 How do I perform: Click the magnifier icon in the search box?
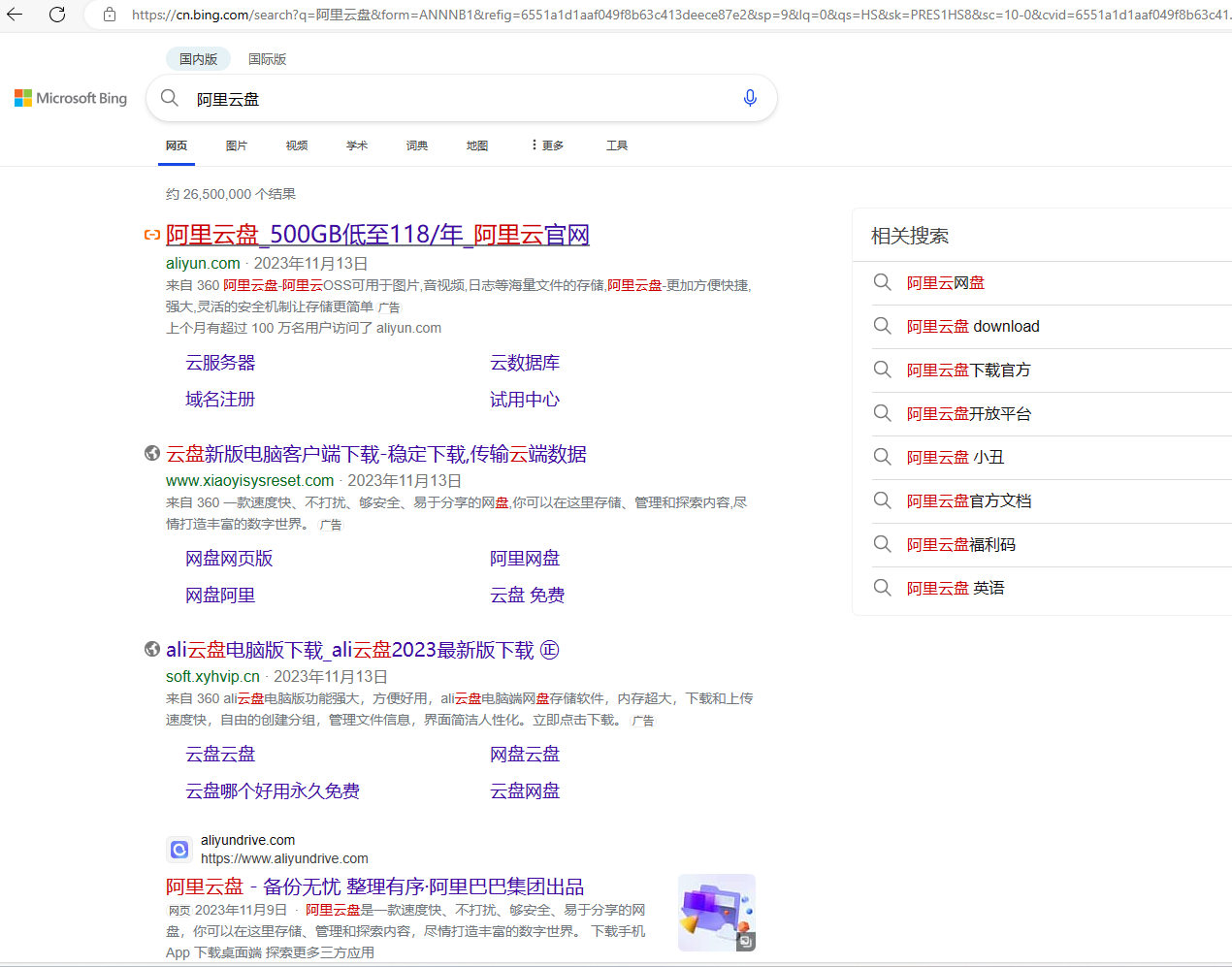[x=170, y=98]
